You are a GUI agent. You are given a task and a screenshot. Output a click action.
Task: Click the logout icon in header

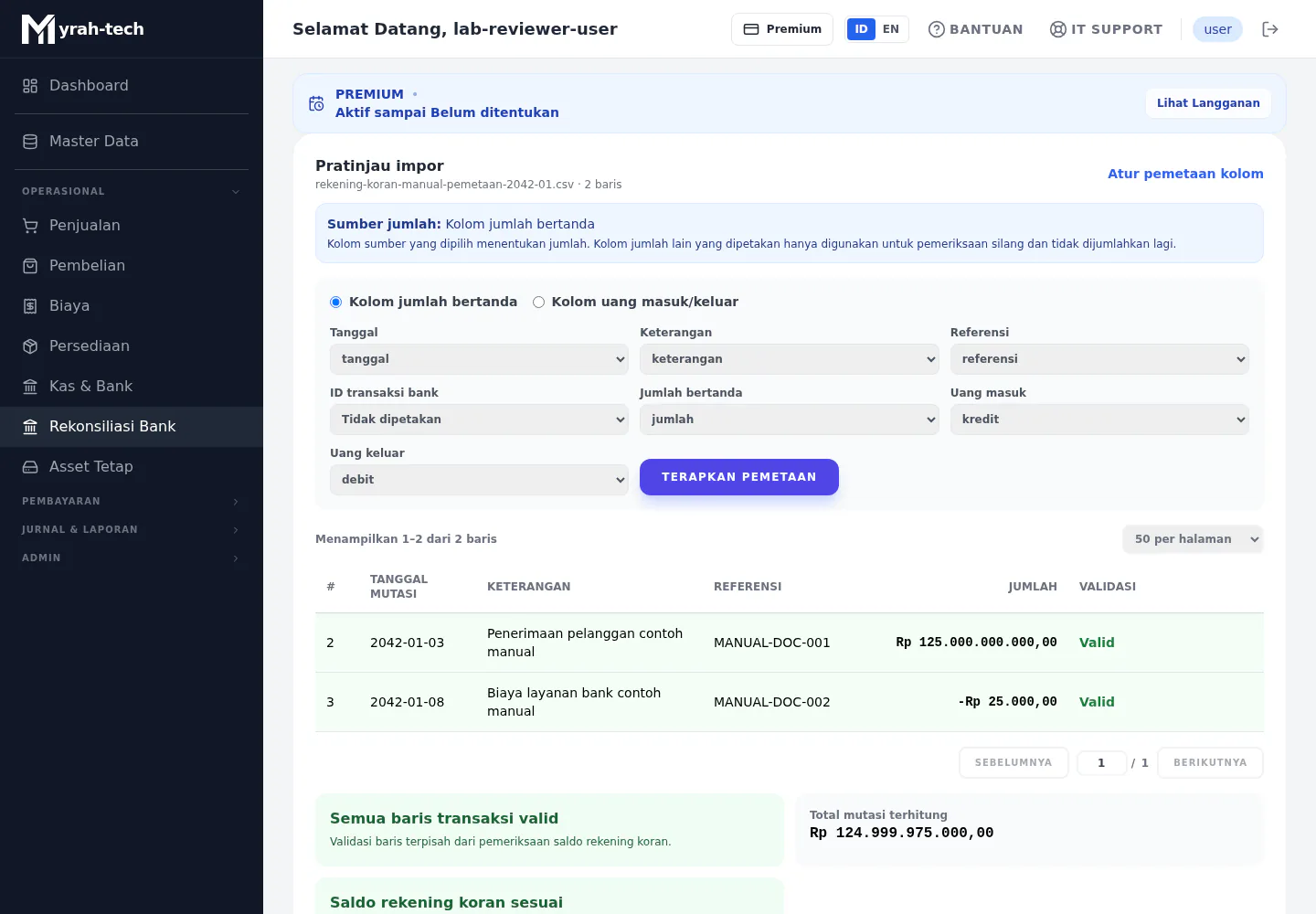1270,29
